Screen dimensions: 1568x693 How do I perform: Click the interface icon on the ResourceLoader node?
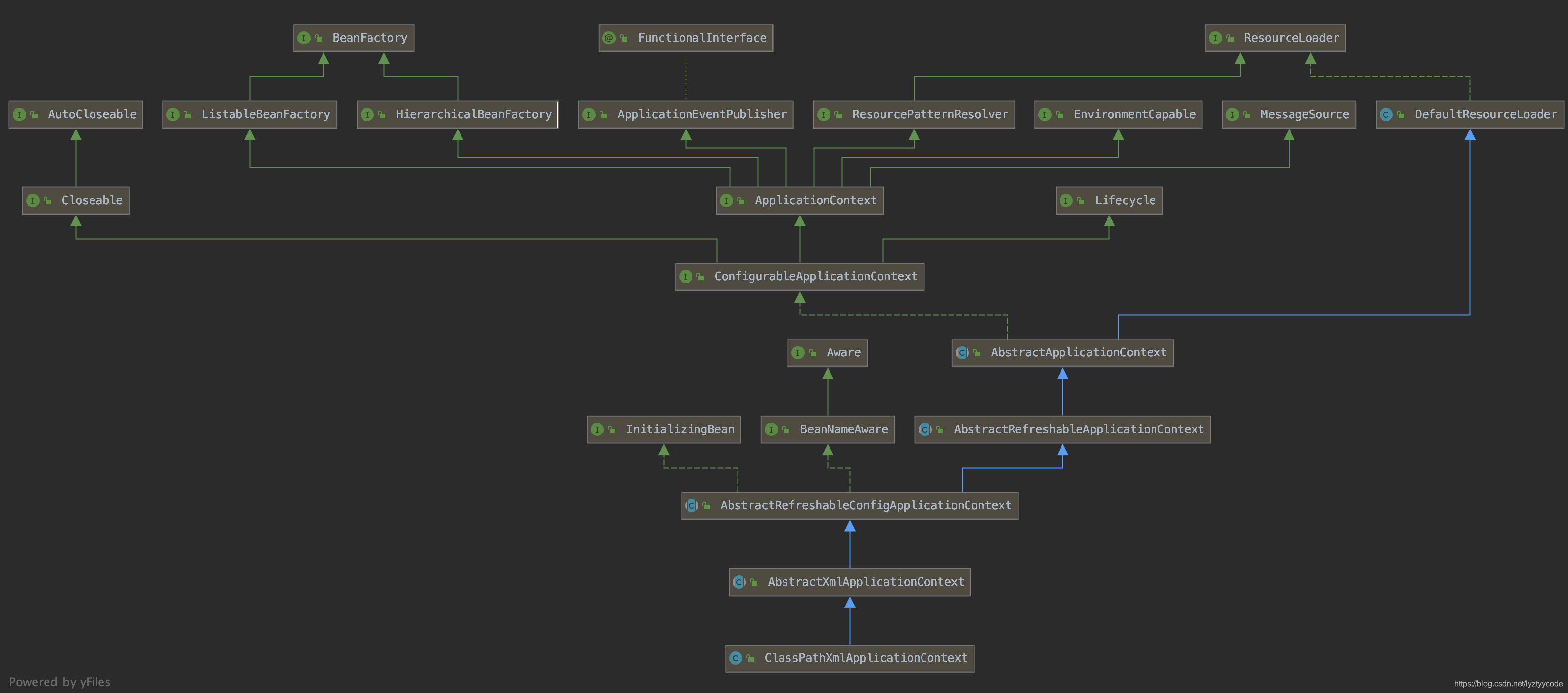pos(1215,38)
